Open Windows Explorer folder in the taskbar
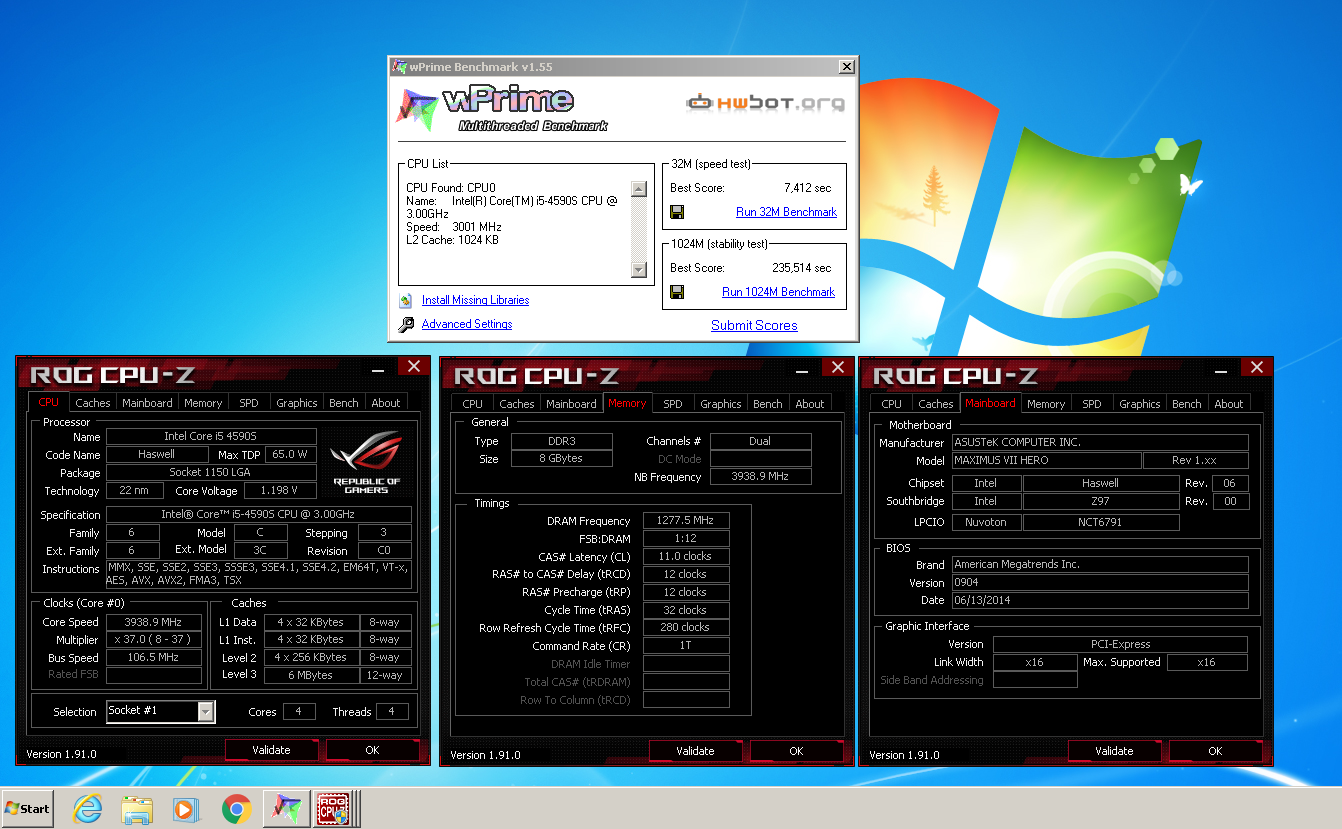The image size is (1342, 829). 137,809
